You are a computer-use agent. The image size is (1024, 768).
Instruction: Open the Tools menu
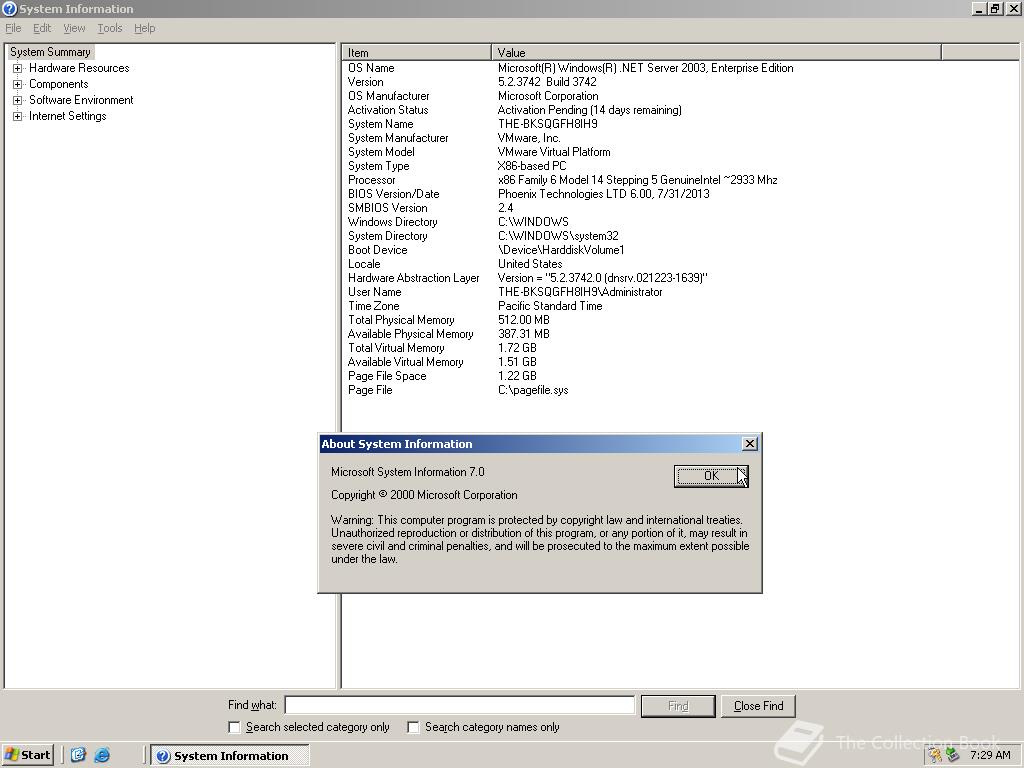pos(110,28)
